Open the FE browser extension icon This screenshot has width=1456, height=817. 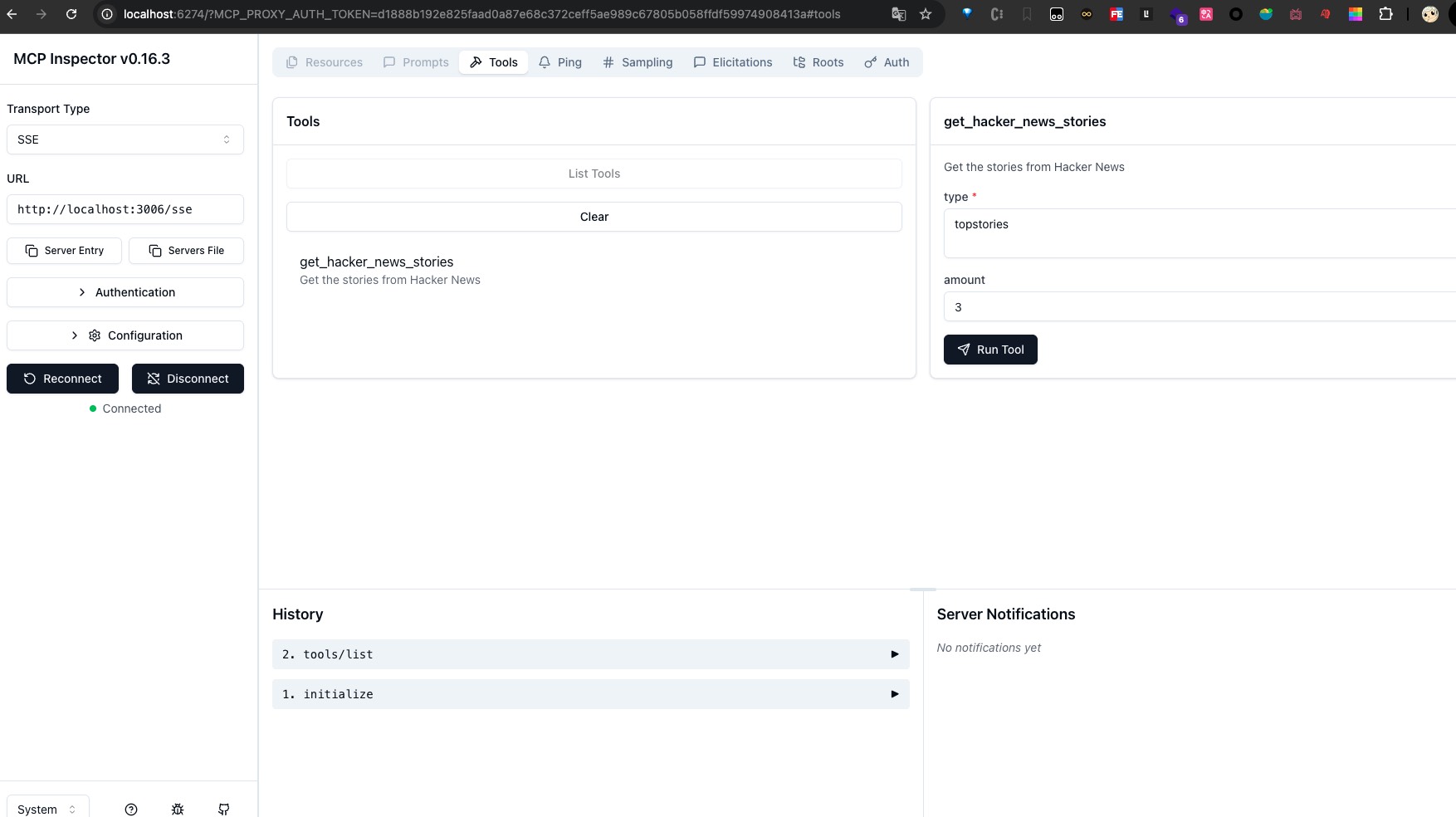pyautogui.click(x=1116, y=14)
